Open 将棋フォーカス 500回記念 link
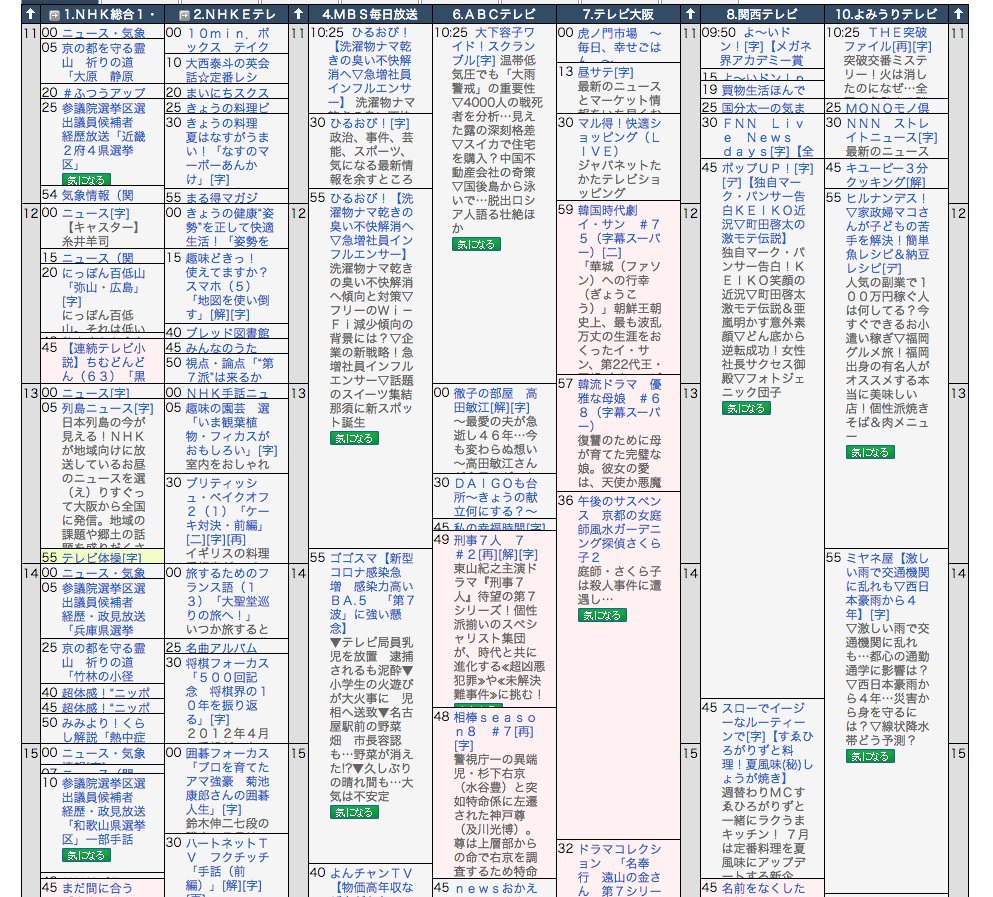 point(227,691)
